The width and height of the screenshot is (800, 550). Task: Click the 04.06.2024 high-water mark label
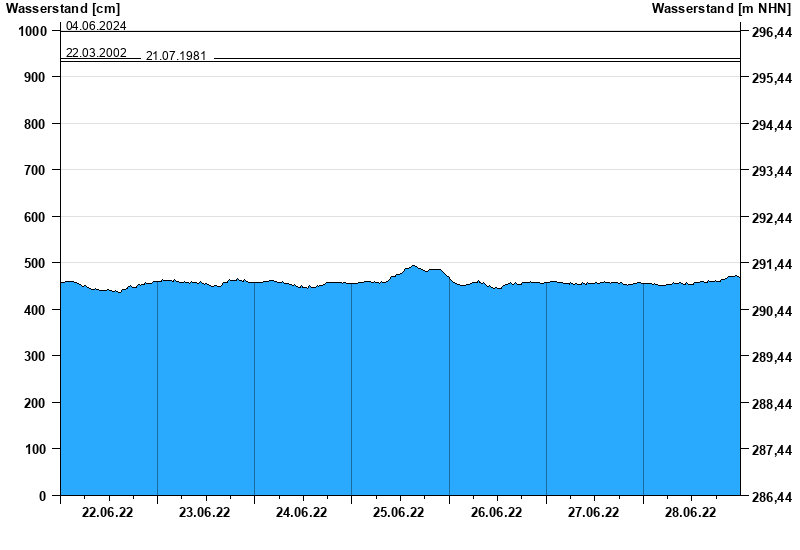[x=96, y=26]
